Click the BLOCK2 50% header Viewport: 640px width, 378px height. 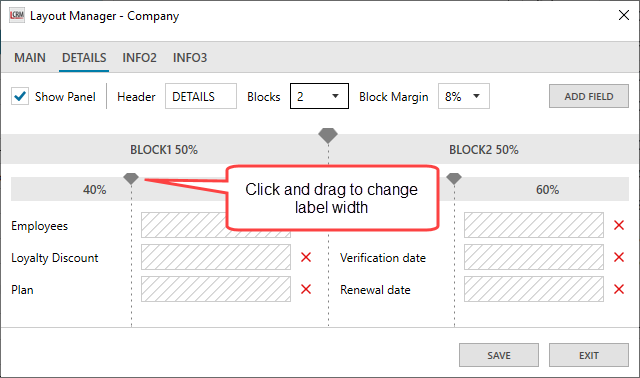[x=484, y=150]
